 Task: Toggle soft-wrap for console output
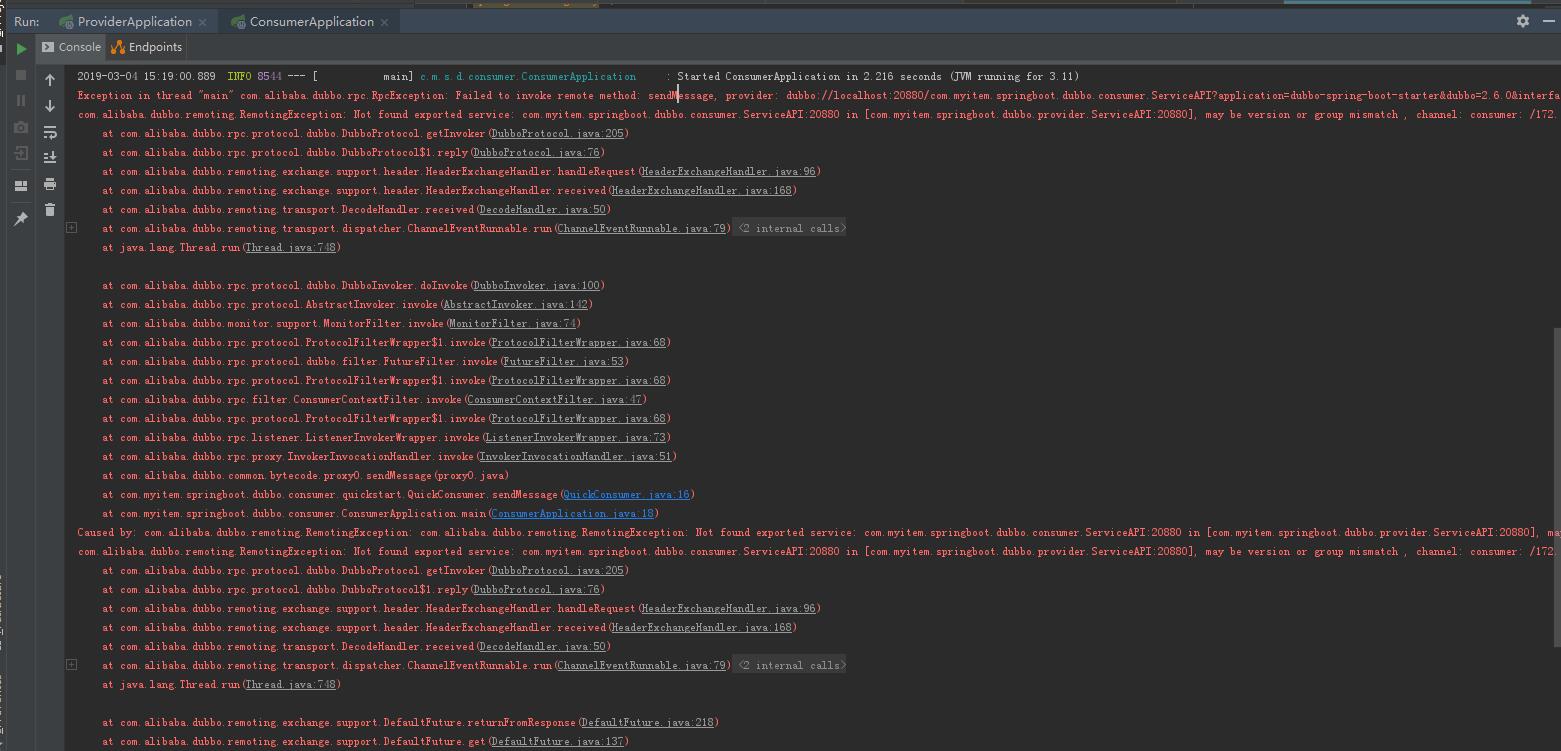click(50, 132)
